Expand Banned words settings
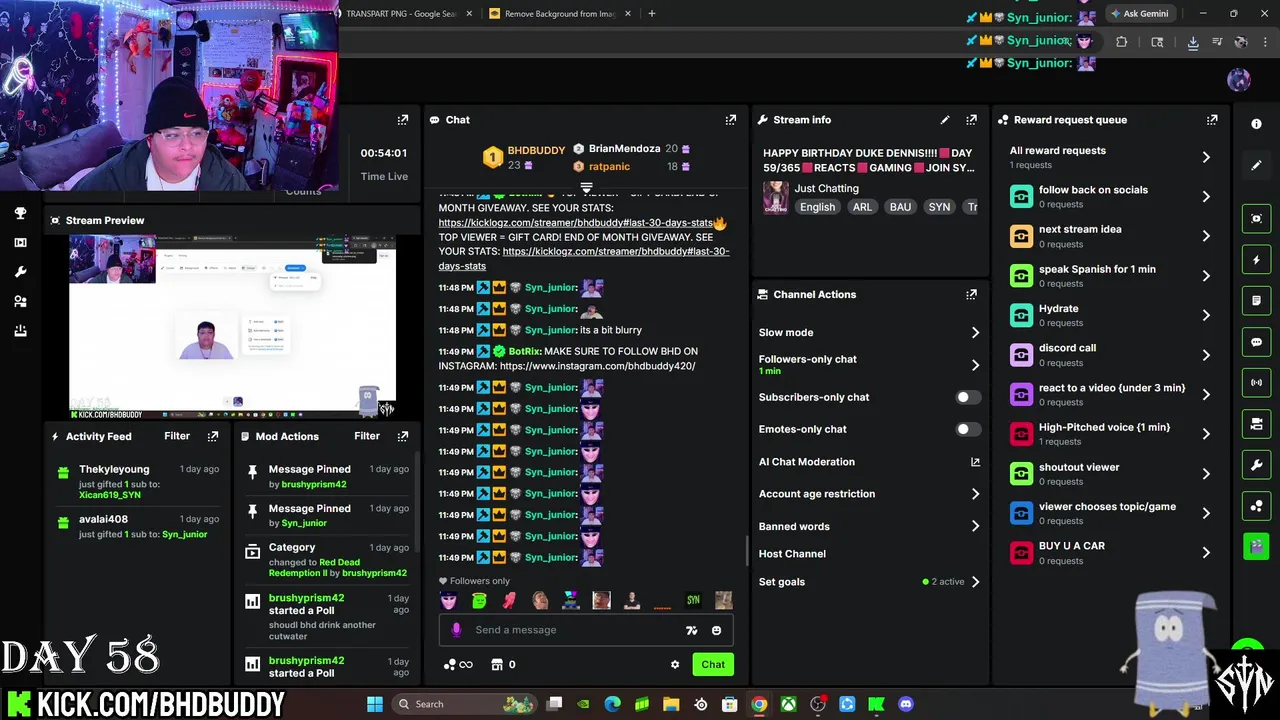 975,526
